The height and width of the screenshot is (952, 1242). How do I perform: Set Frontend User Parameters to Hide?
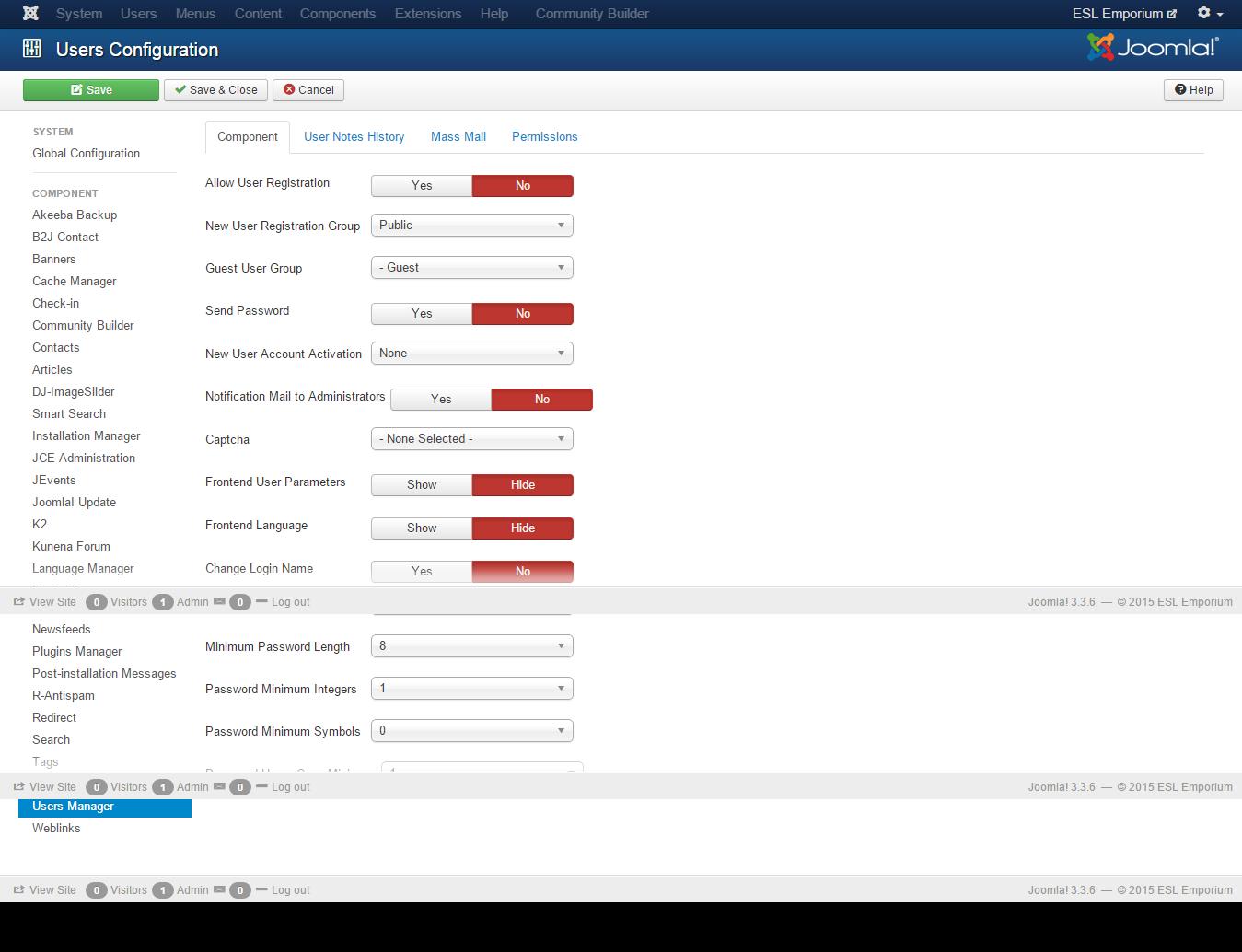pyautogui.click(x=523, y=485)
